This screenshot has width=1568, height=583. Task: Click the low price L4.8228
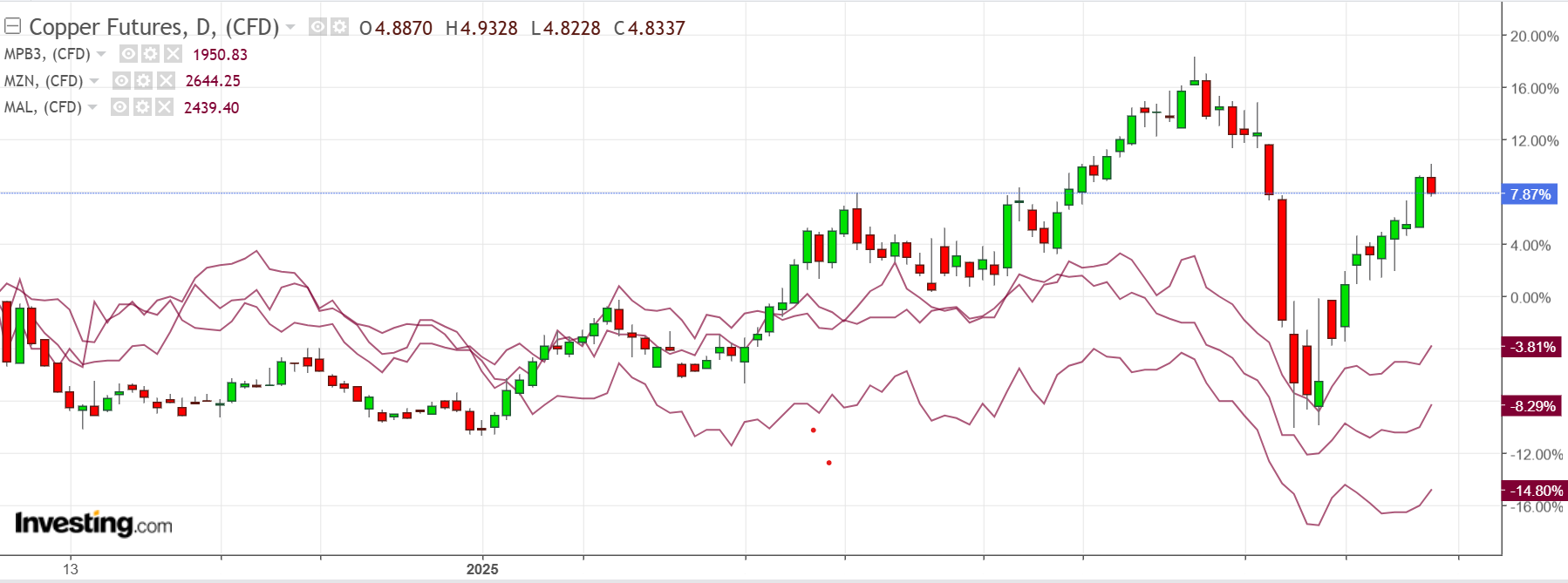(566, 28)
